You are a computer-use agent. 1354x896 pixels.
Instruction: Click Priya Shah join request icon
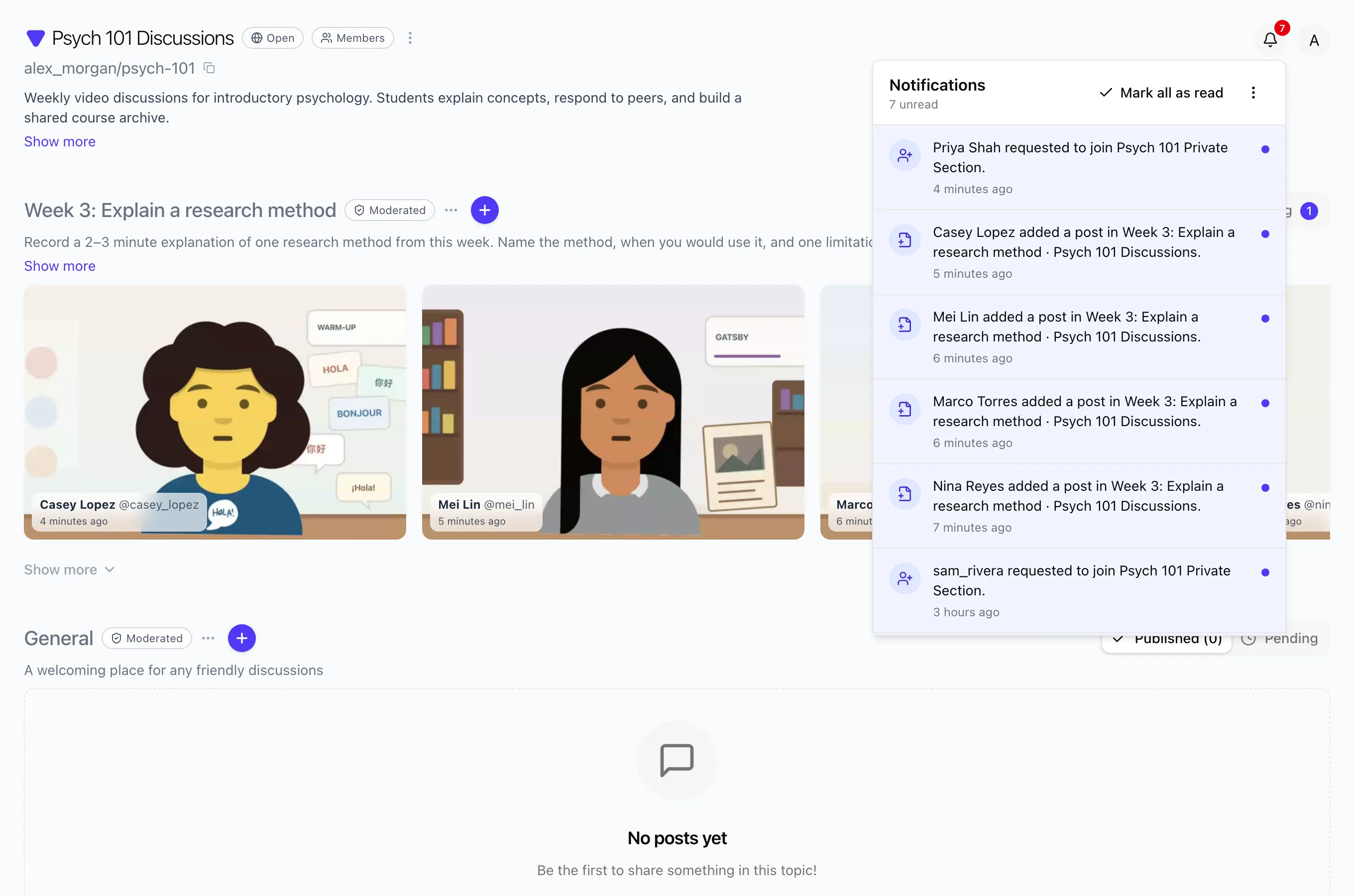pos(904,155)
